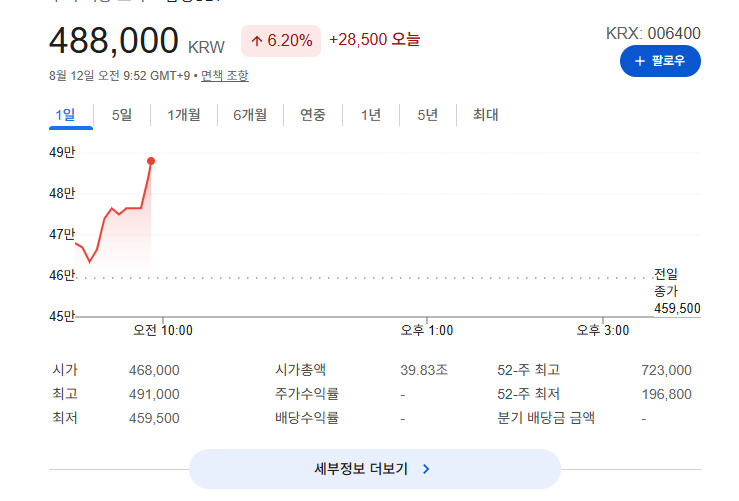Image resolution: width=739 pixels, height=501 pixels.
Task: Click the chevron arrow beside 세부정보 더보기
Action: pyautogui.click(x=426, y=469)
